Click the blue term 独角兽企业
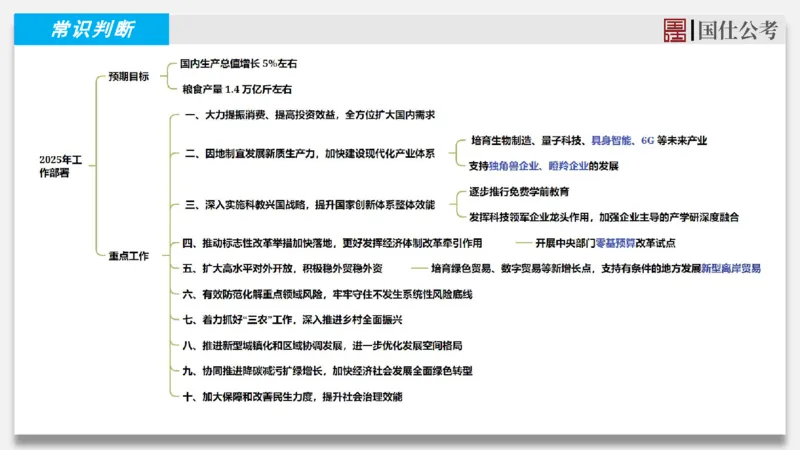Screen dimensions: 800x450 coord(514,166)
